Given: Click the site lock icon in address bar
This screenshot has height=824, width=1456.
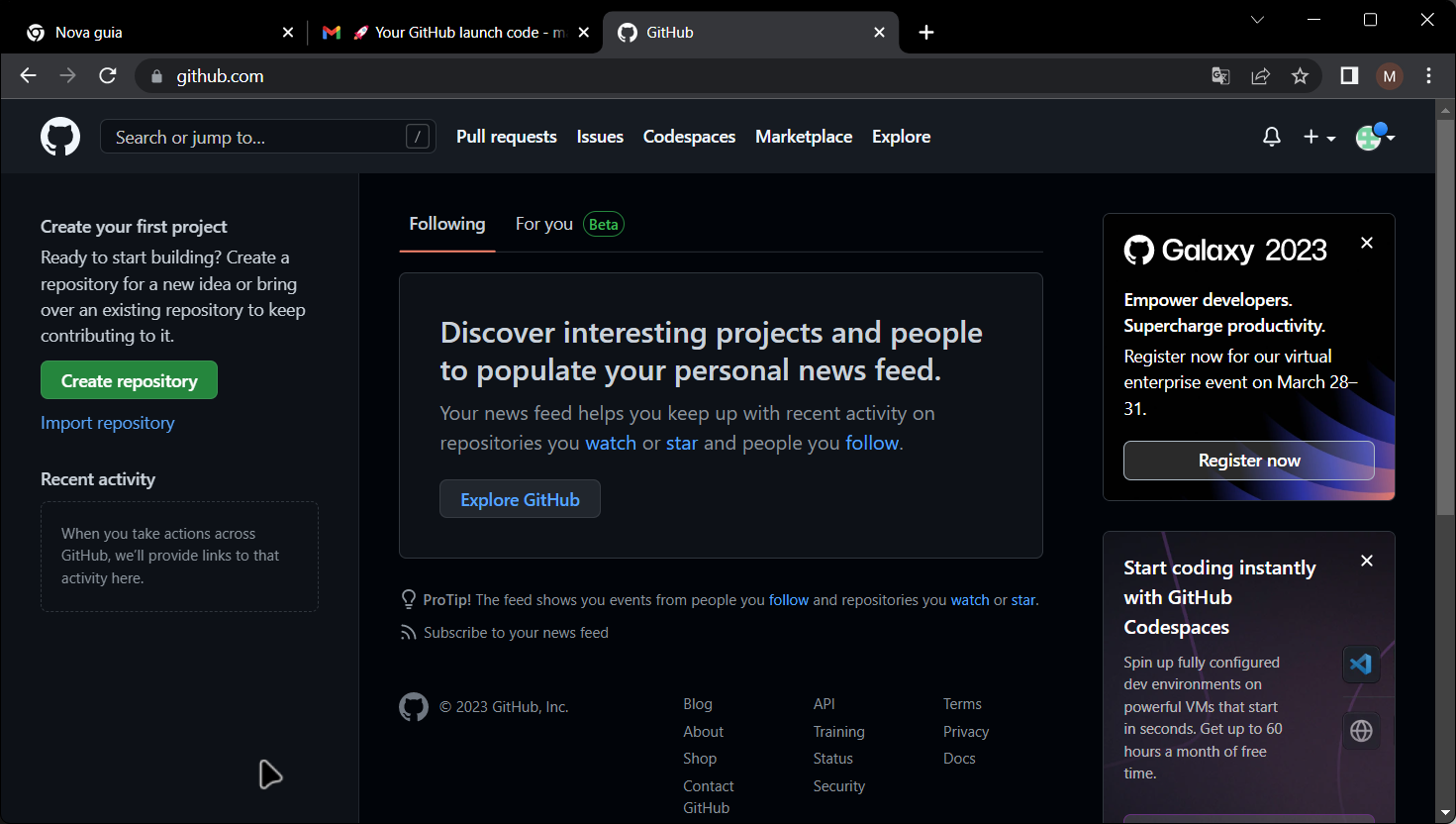Looking at the screenshot, I should [156, 76].
